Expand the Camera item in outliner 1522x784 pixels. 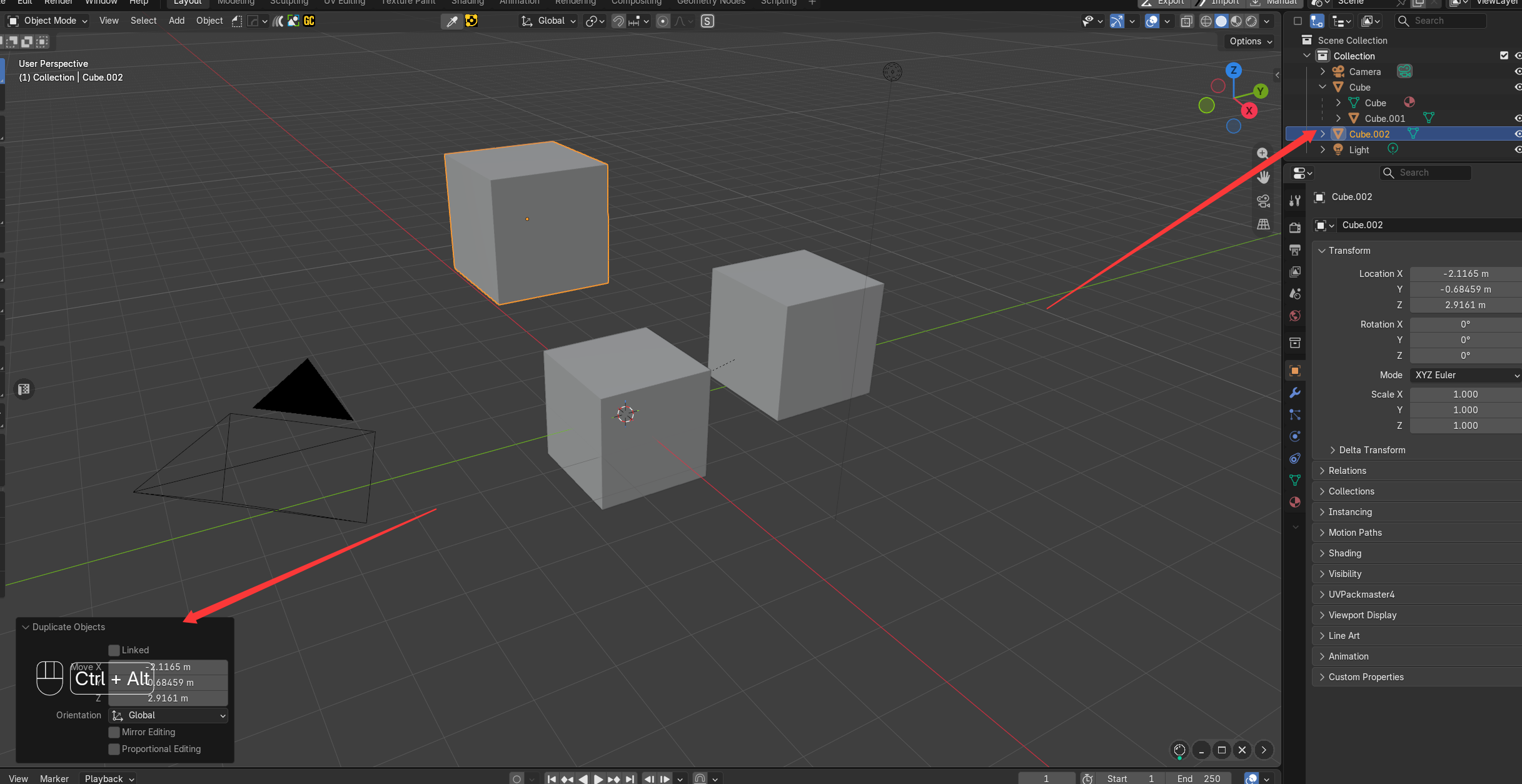pos(1323,71)
